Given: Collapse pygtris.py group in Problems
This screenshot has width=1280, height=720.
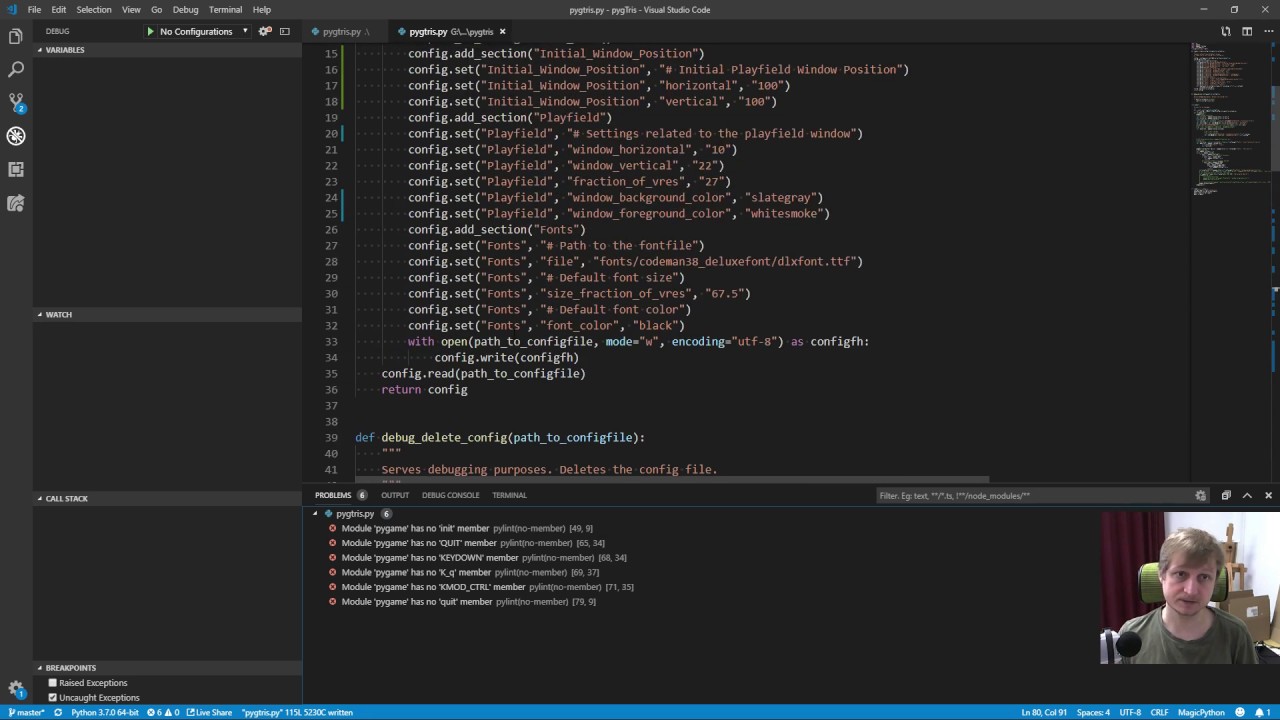Looking at the screenshot, I should [x=316, y=514].
